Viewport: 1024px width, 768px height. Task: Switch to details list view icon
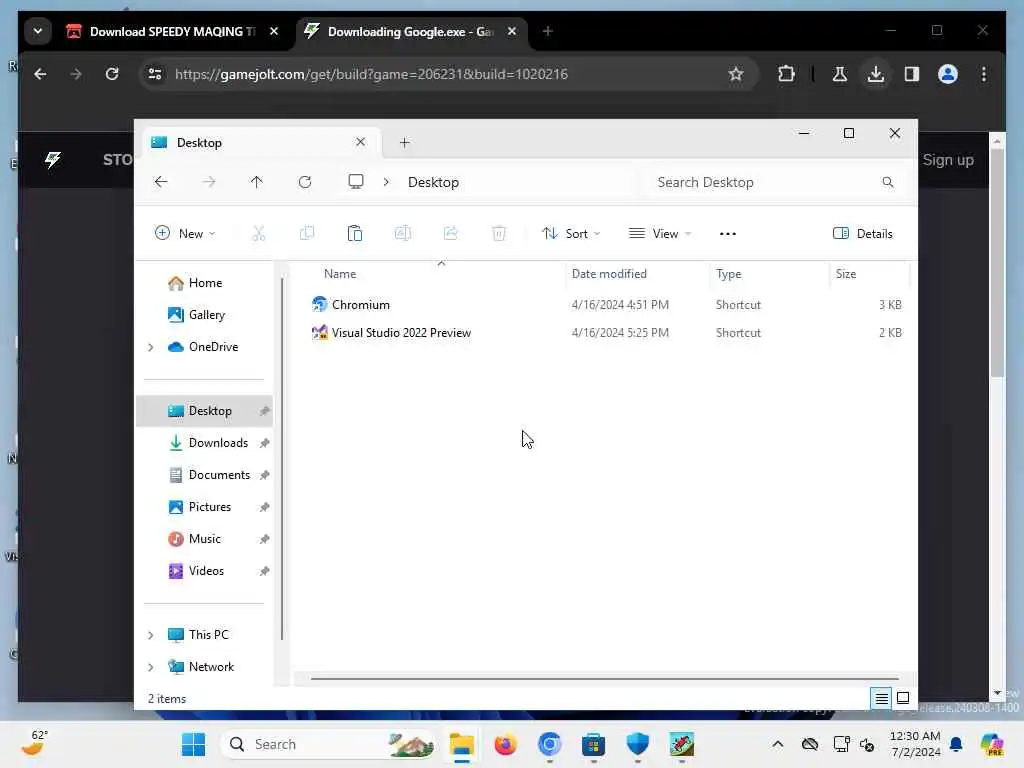coord(881,699)
